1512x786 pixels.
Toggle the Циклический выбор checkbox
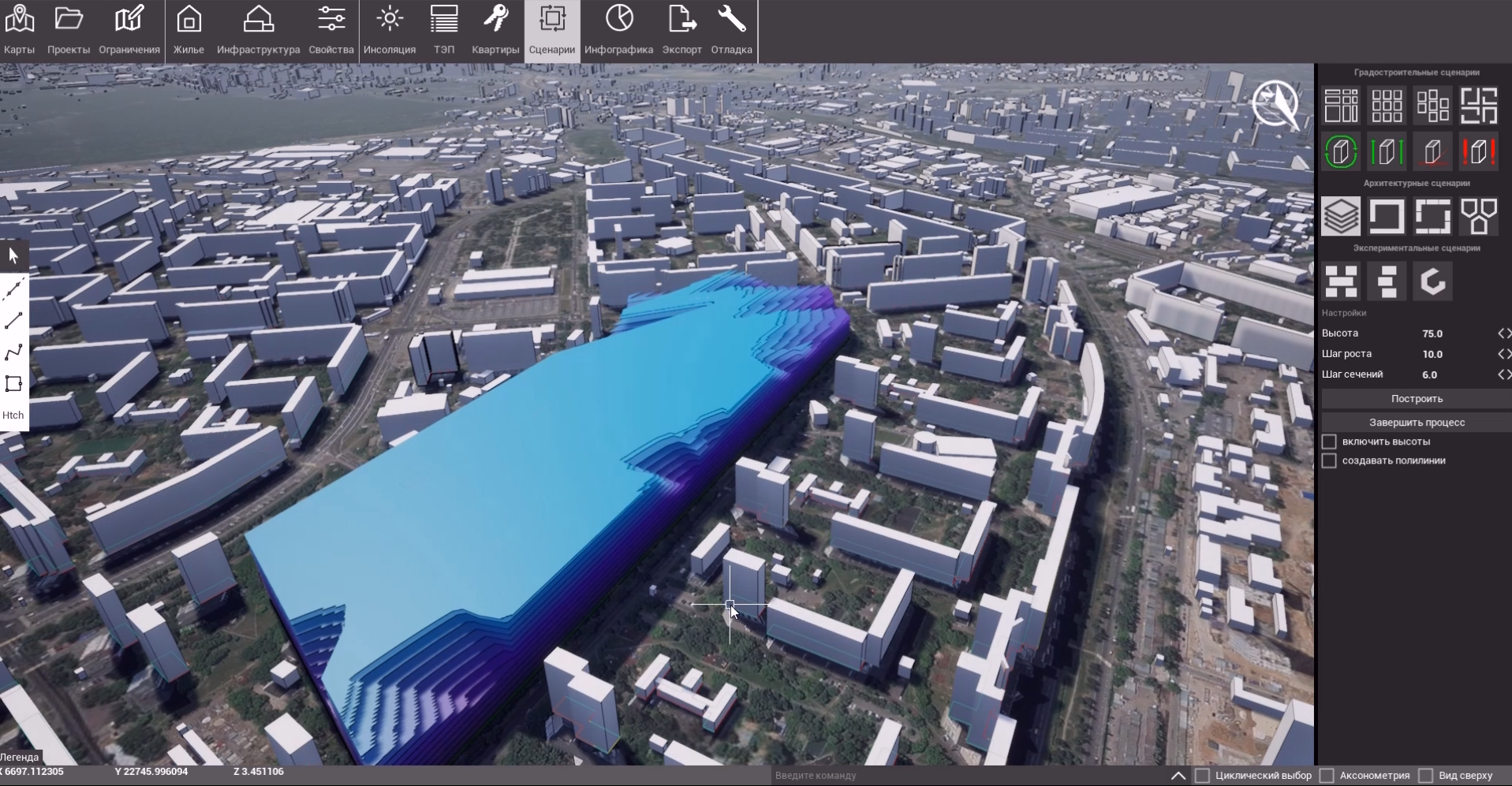(x=1202, y=776)
